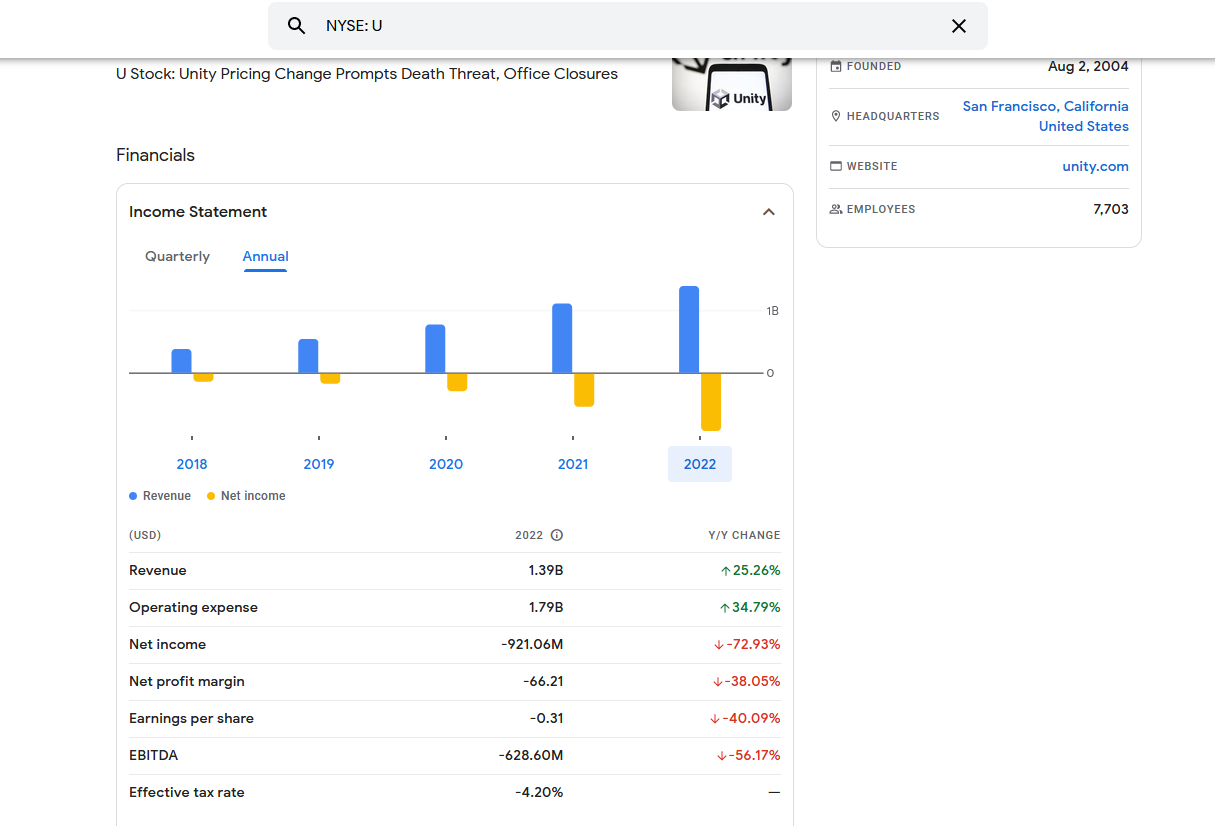Screen dimensions: 1215x826
Task: Click the Net profit margin row label
Action: pos(187,682)
